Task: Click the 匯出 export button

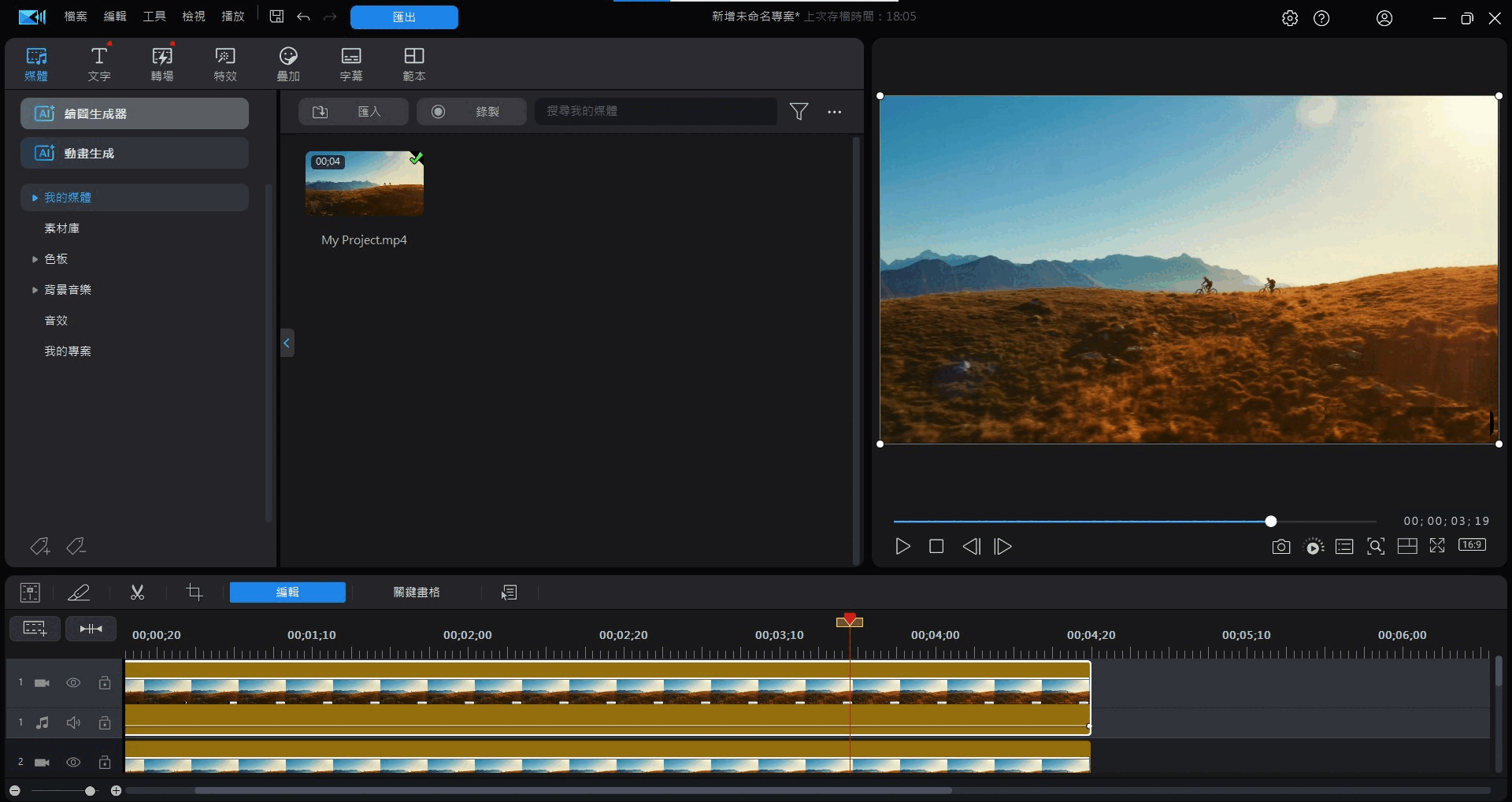Action: [x=404, y=17]
